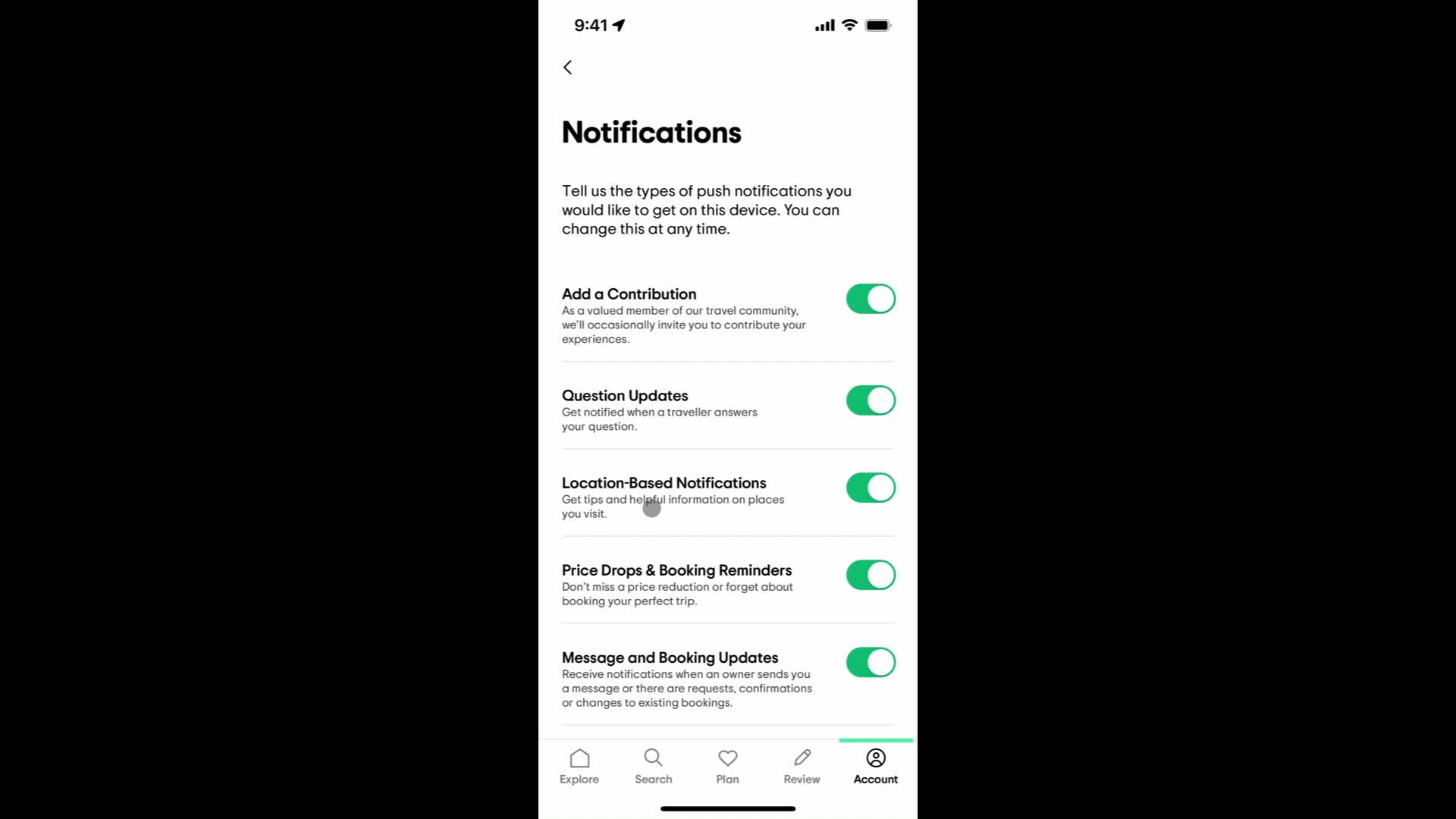The image size is (1456, 819).
Task: Tap the WiFi icon in status bar
Action: (x=850, y=25)
